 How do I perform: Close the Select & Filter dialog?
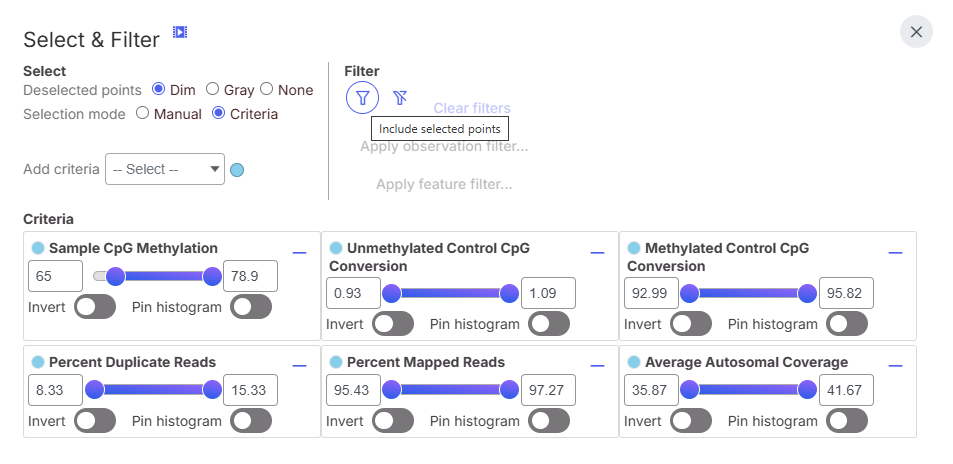(x=916, y=32)
